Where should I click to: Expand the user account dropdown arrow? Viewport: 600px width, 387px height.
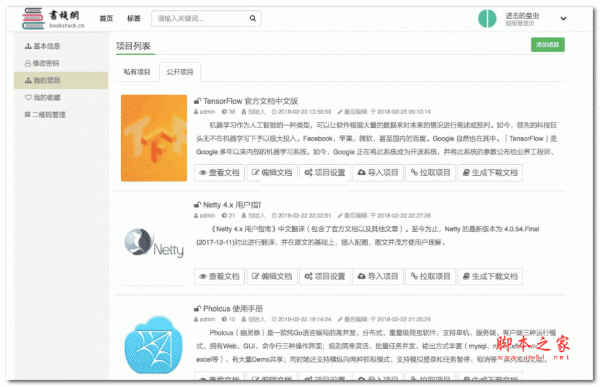pos(563,18)
